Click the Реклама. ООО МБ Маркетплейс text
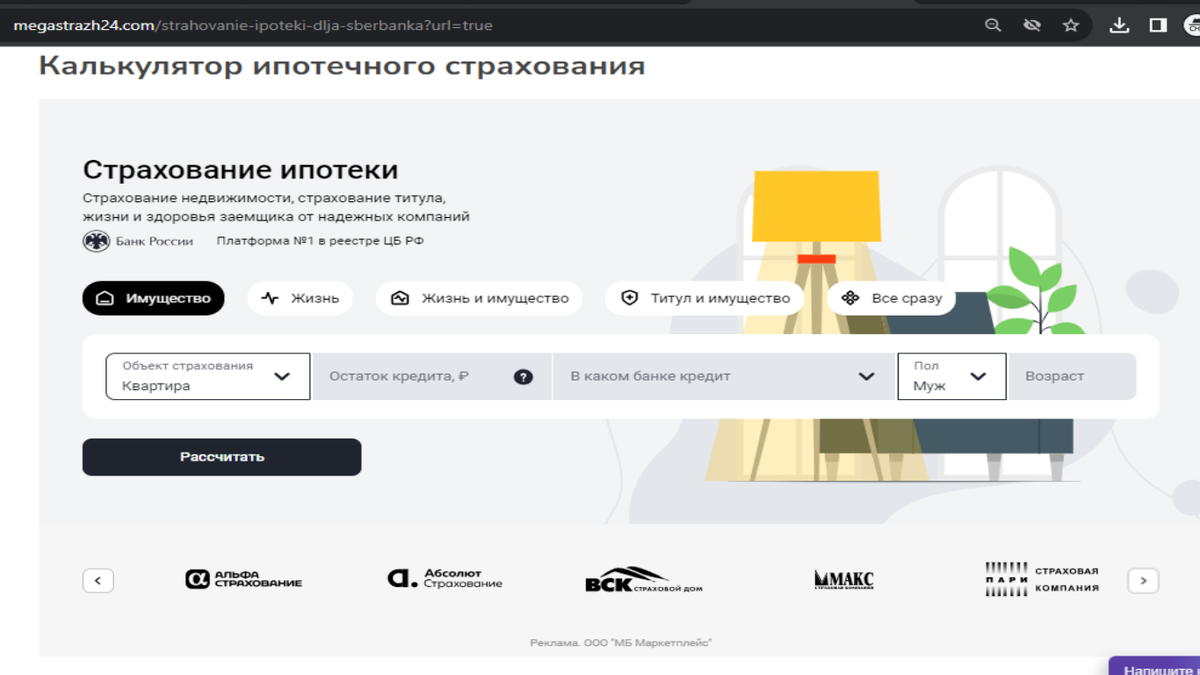This screenshot has height=675, width=1200. tap(621, 643)
